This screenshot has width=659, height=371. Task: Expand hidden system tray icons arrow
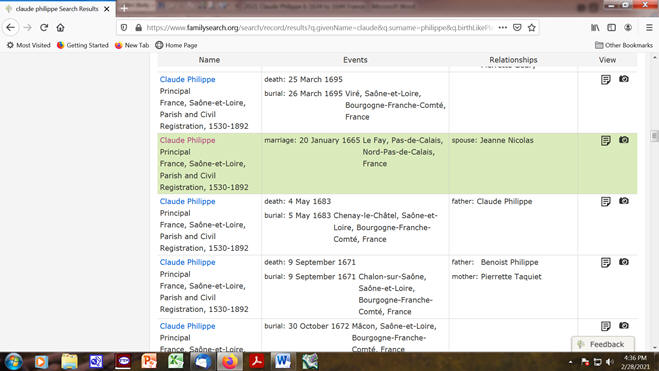(570, 362)
